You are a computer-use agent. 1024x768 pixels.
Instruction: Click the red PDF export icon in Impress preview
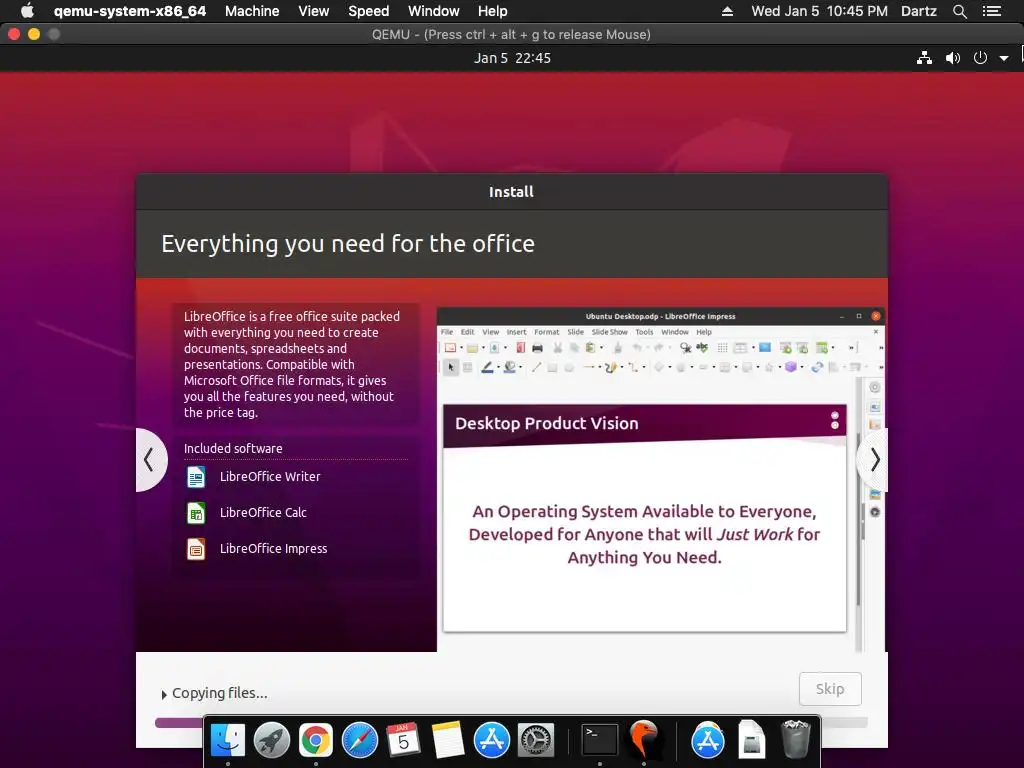(x=520, y=347)
